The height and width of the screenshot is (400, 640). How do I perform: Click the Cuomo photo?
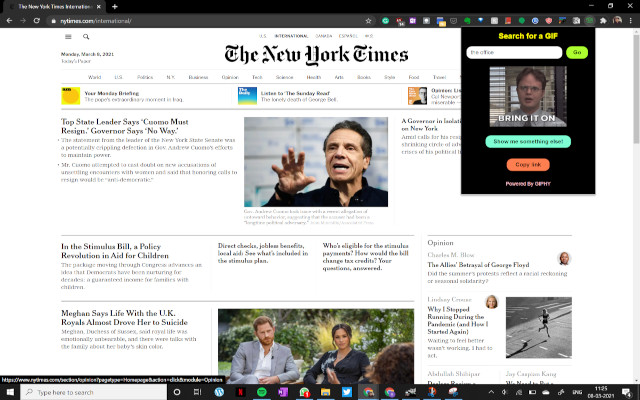tap(316, 162)
